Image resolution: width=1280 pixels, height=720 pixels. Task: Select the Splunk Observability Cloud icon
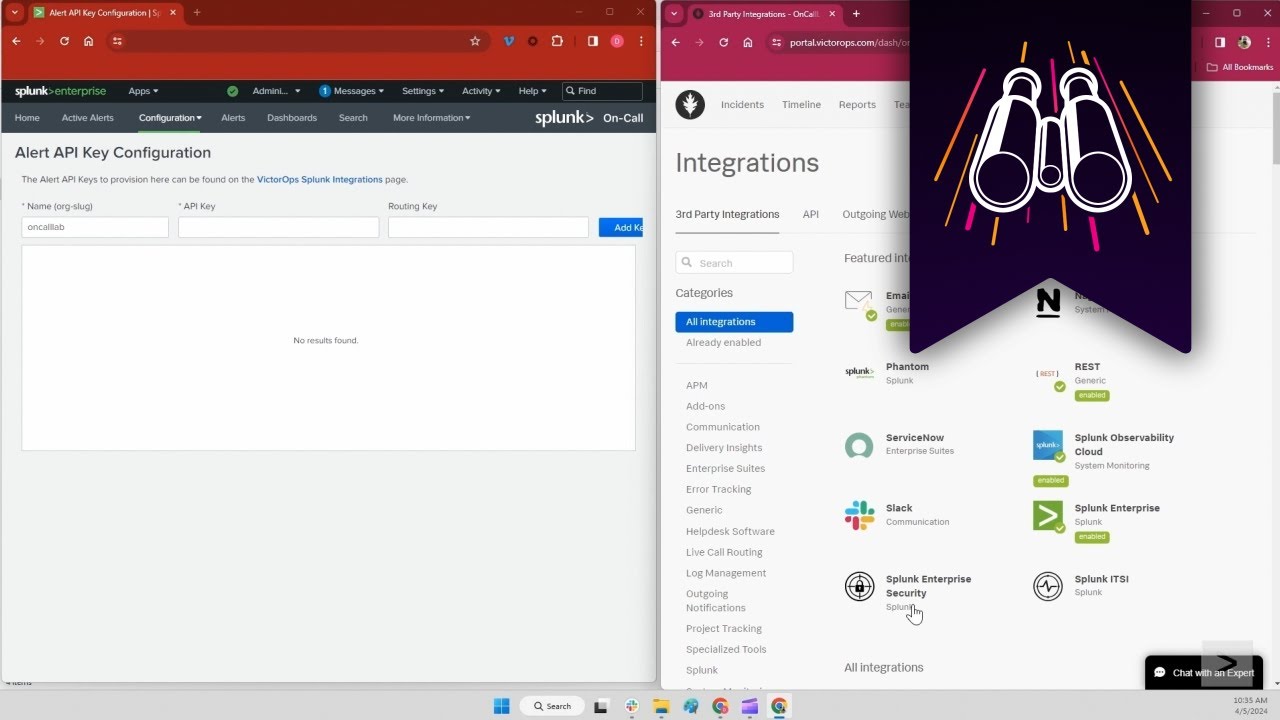point(1048,446)
